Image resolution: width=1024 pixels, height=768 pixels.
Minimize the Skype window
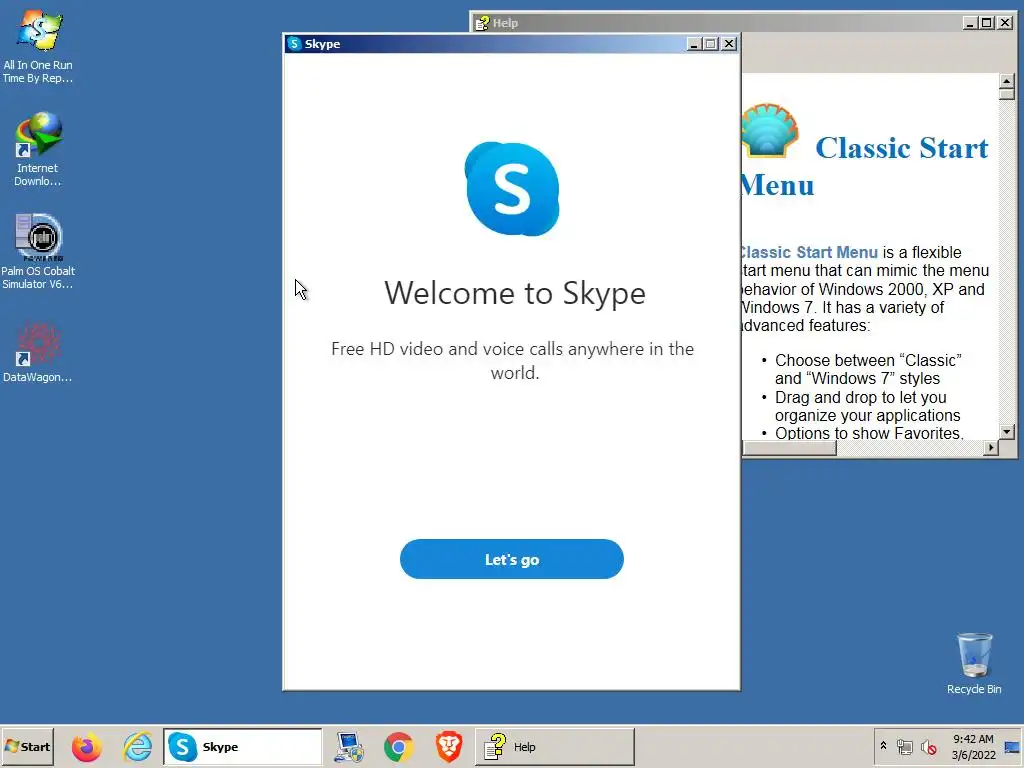point(694,44)
